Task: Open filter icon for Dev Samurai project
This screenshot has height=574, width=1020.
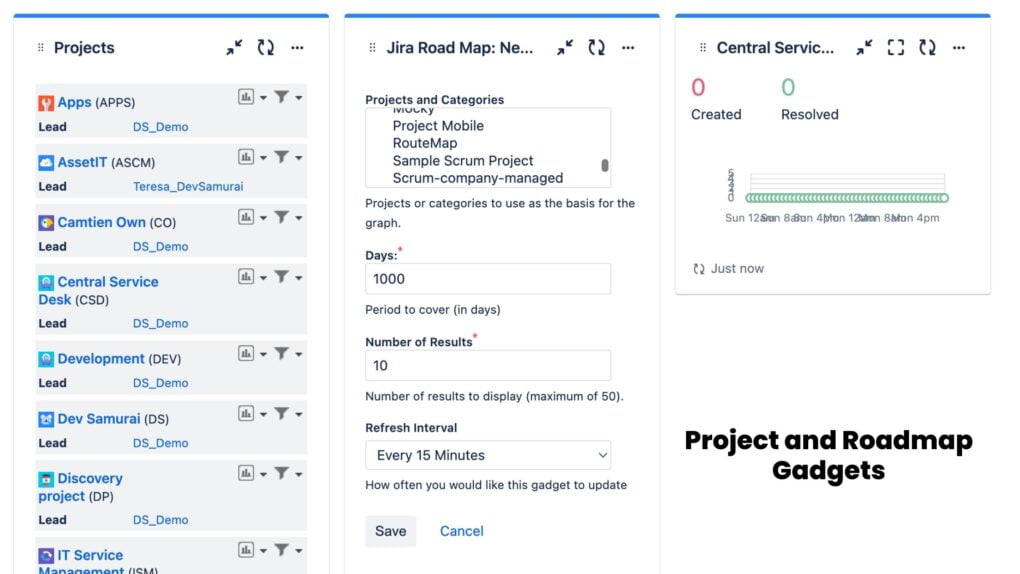Action: click(281, 413)
